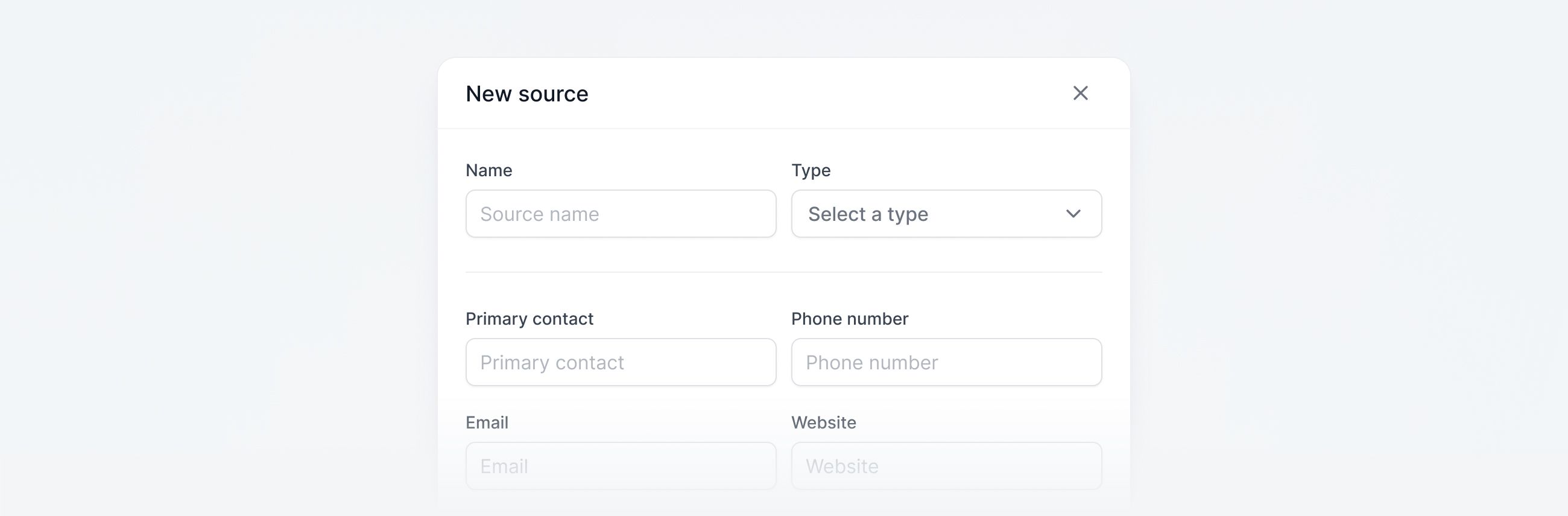
Task: Click the Email label text
Action: pyautogui.click(x=486, y=423)
